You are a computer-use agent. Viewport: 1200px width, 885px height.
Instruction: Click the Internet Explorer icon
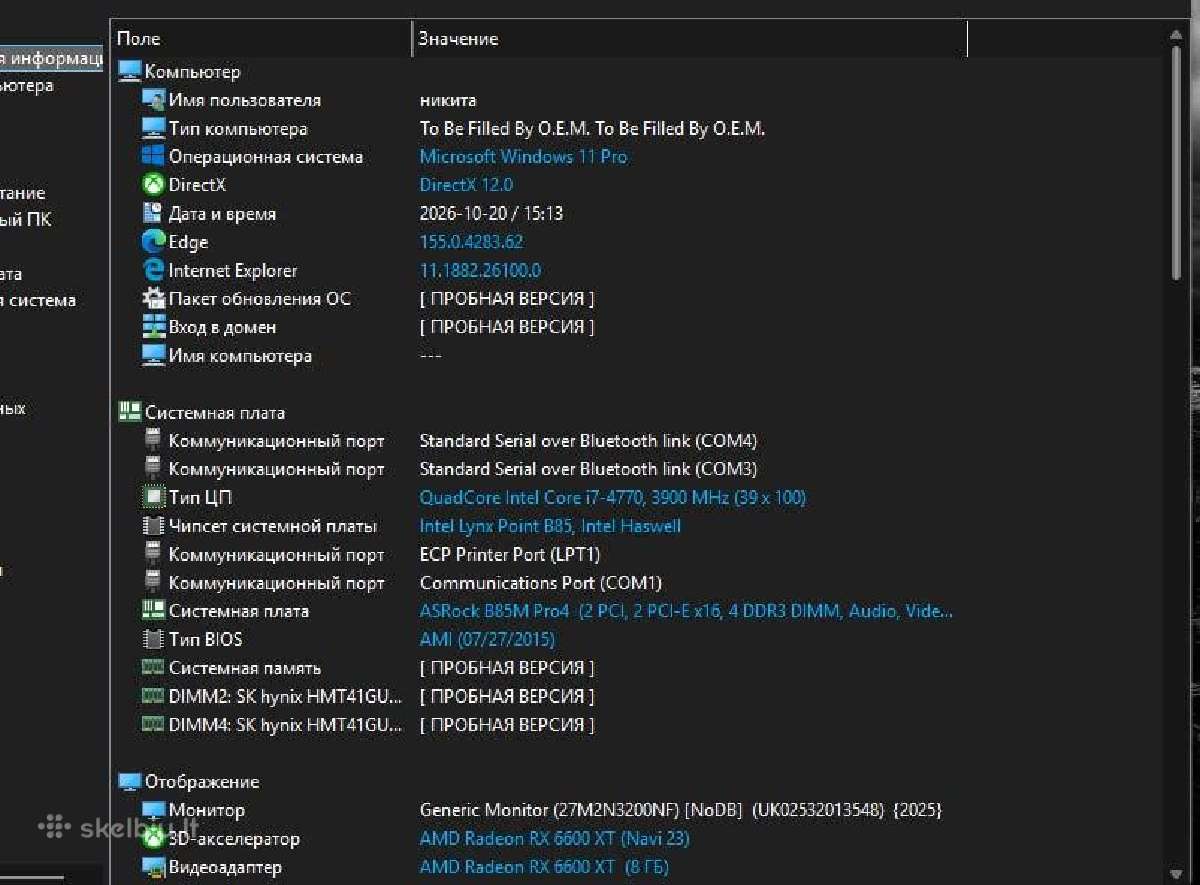153,270
